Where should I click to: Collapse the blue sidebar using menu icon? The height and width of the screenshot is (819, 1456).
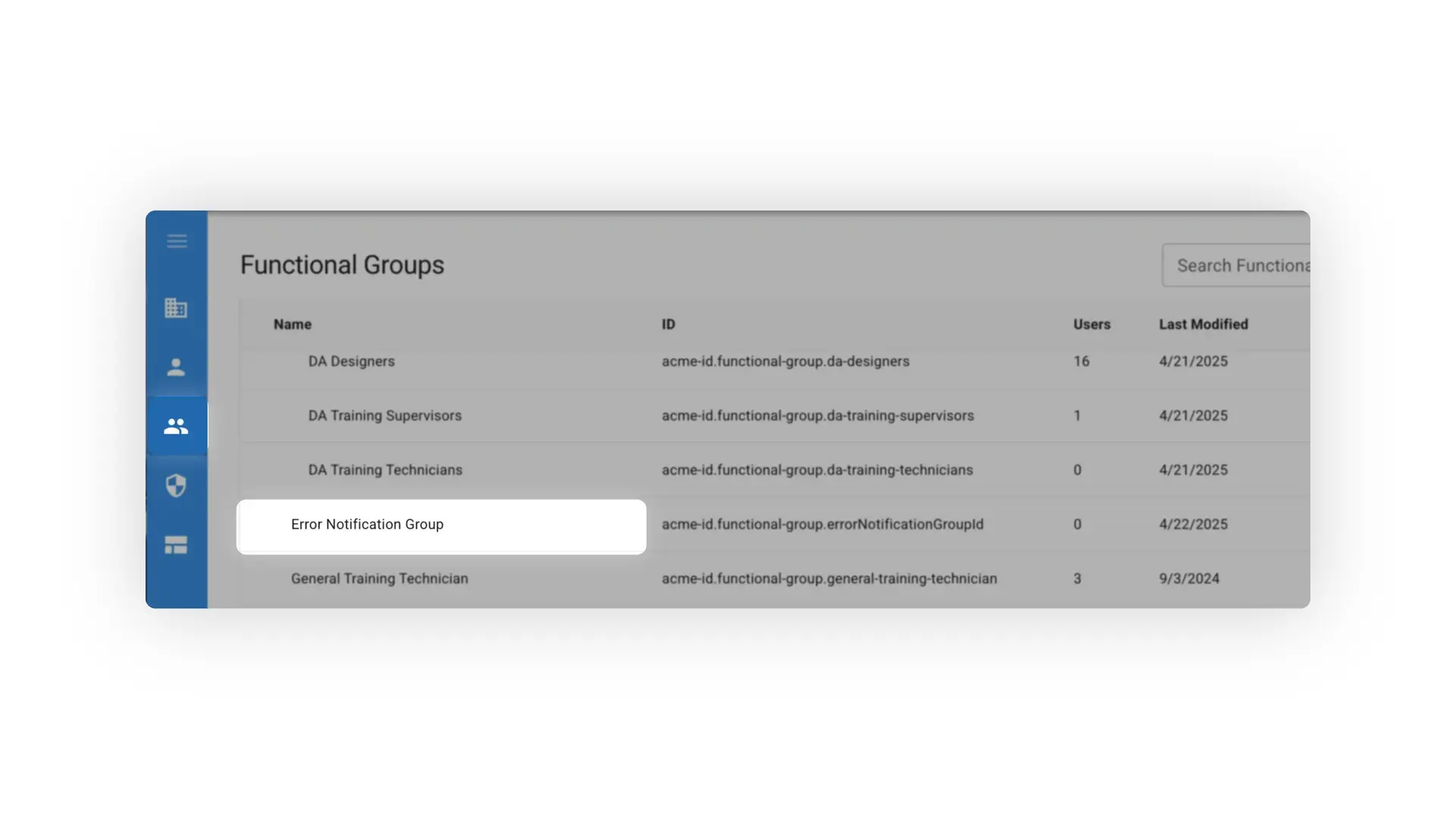pyautogui.click(x=177, y=241)
